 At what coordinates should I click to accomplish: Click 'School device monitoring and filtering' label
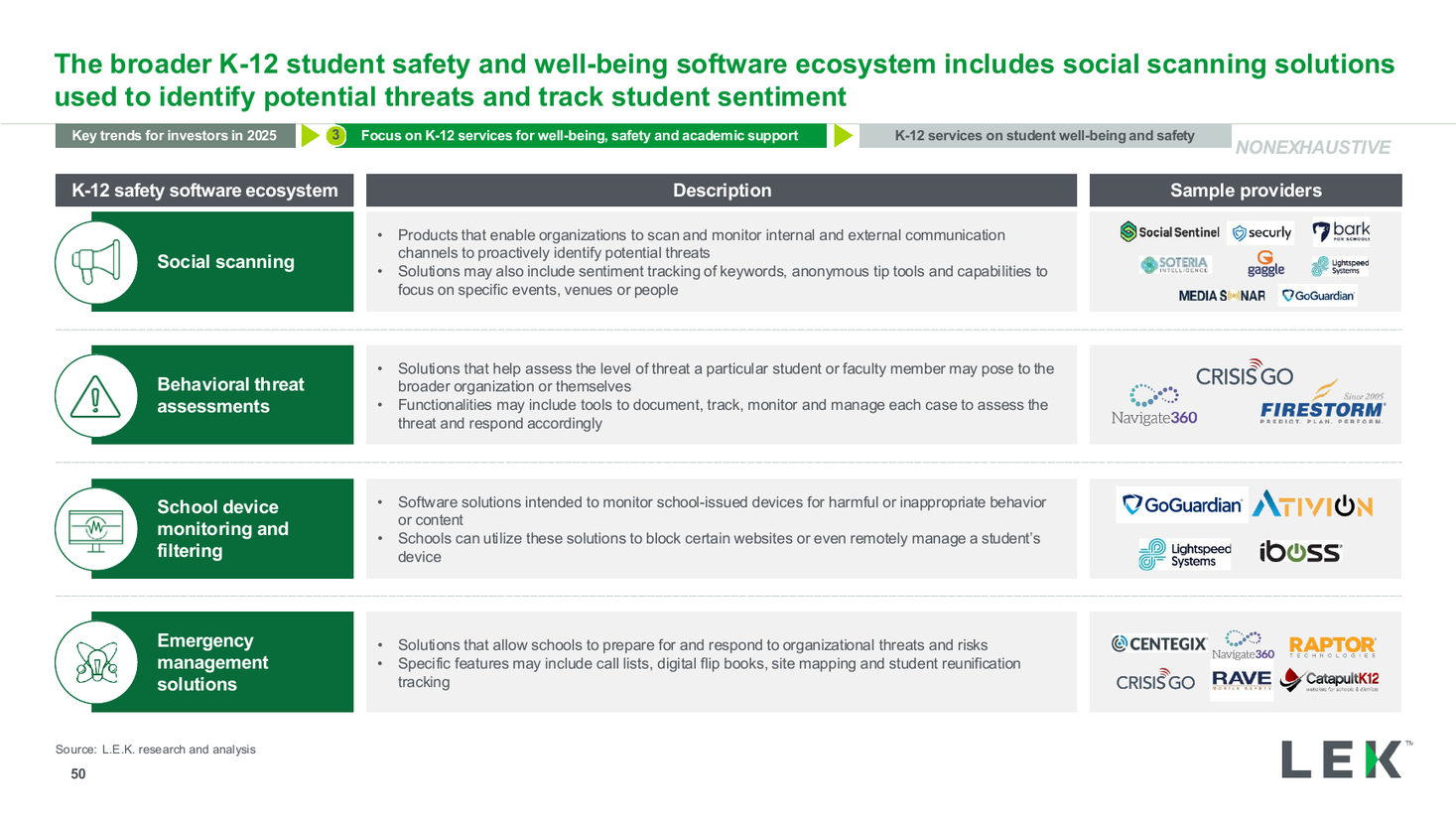(x=222, y=529)
